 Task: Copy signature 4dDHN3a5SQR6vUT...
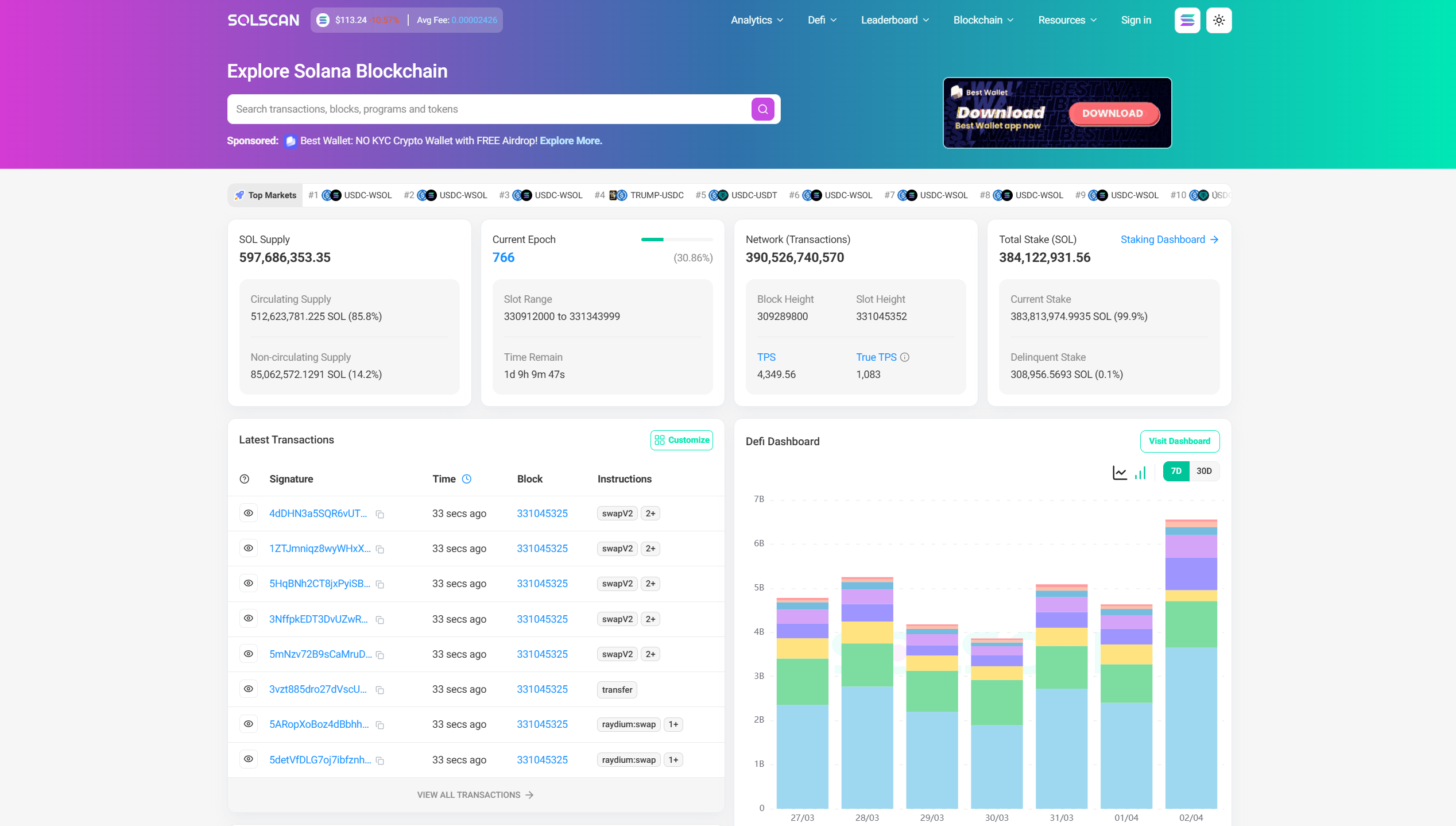[380, 514]
